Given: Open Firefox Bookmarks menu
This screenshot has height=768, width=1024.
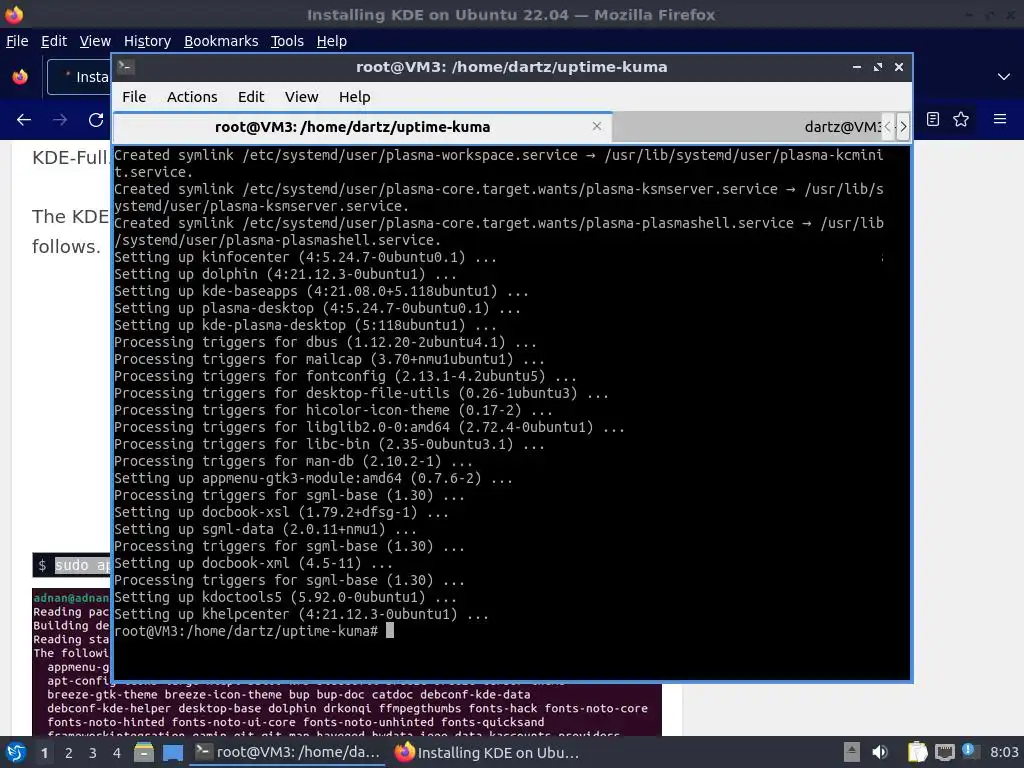Looking at the screenshot, I should [221, 41].
